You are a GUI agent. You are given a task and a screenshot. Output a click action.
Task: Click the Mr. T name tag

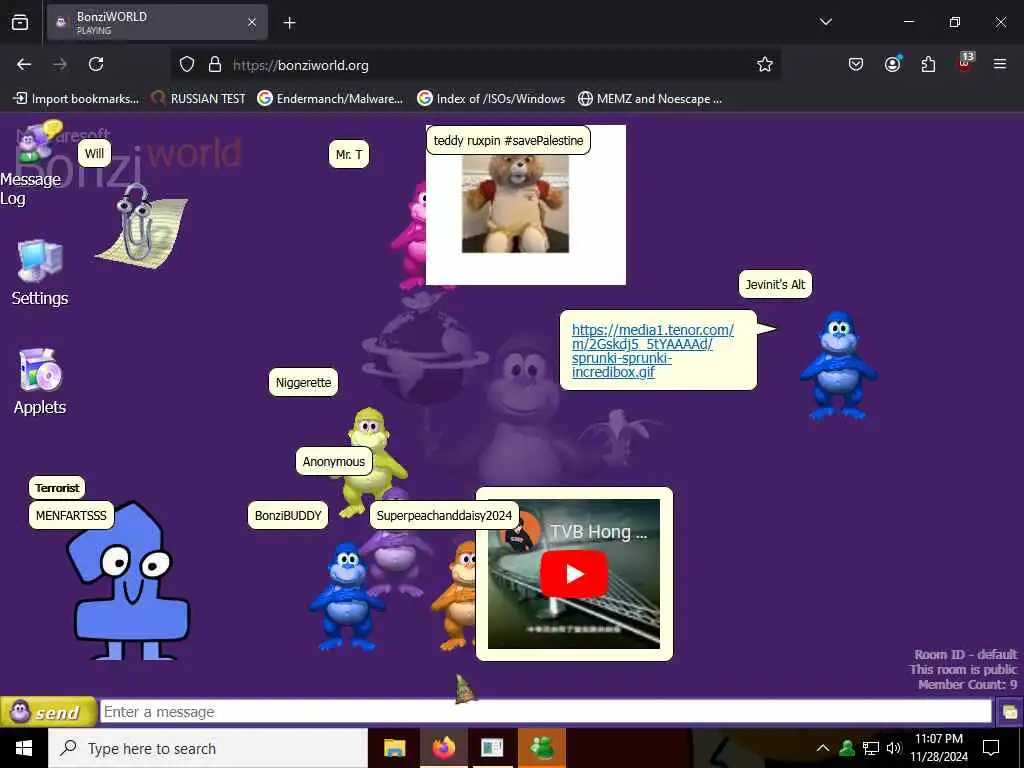(349, 154)
